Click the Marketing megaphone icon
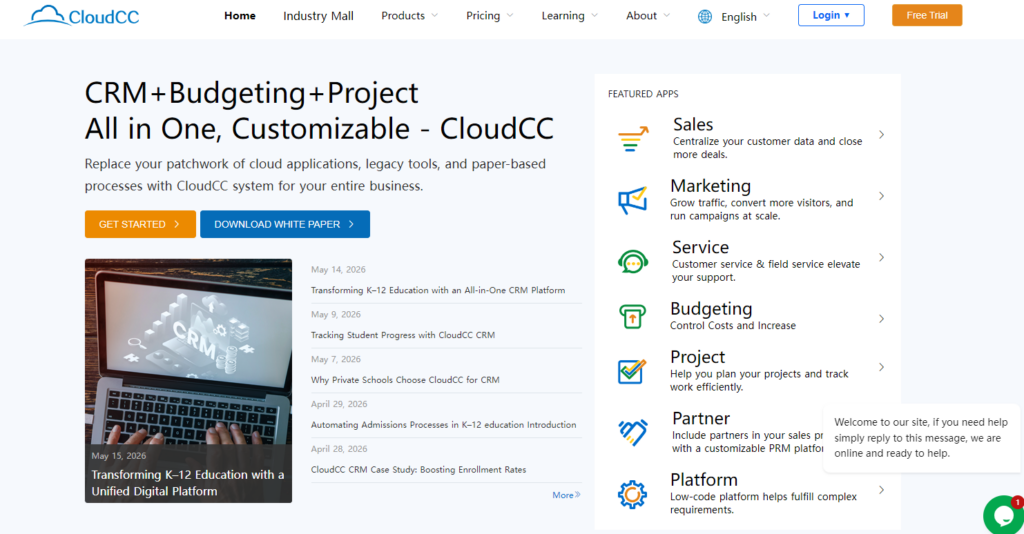 pyautogui.click(x=632, y=200)
